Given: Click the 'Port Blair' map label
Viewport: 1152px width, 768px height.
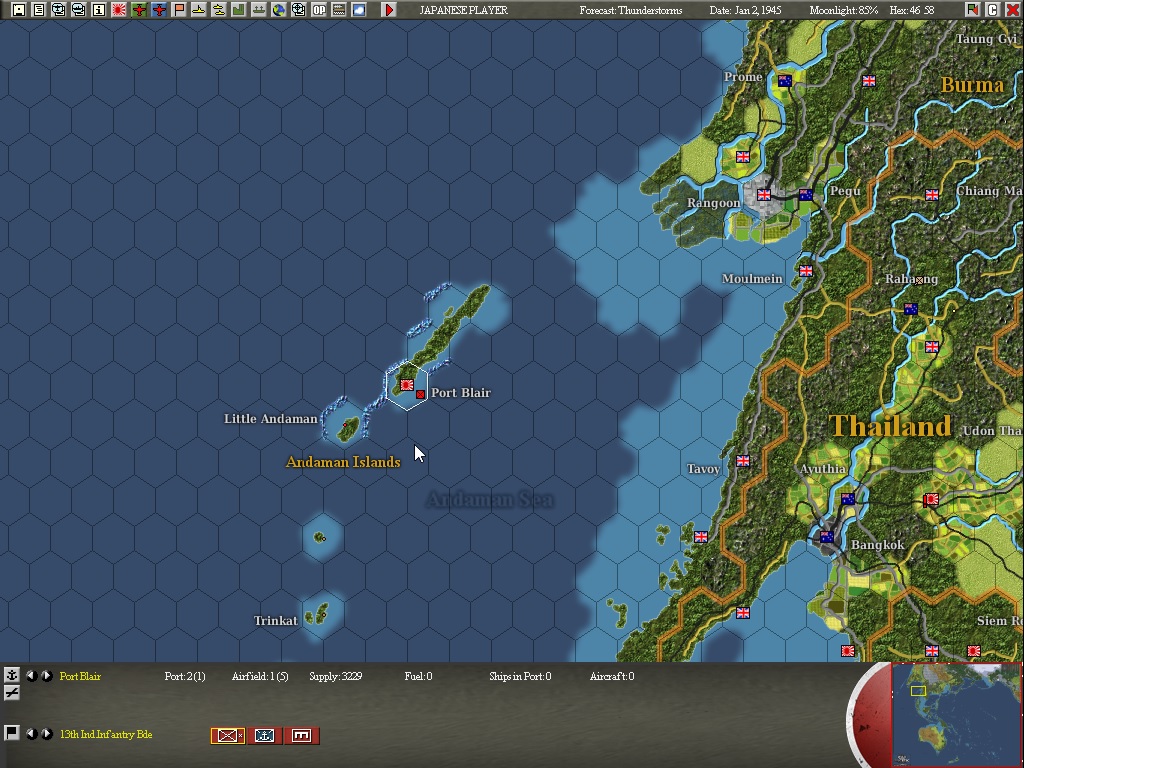Looking at the screenshot, I should pos(461,392).
